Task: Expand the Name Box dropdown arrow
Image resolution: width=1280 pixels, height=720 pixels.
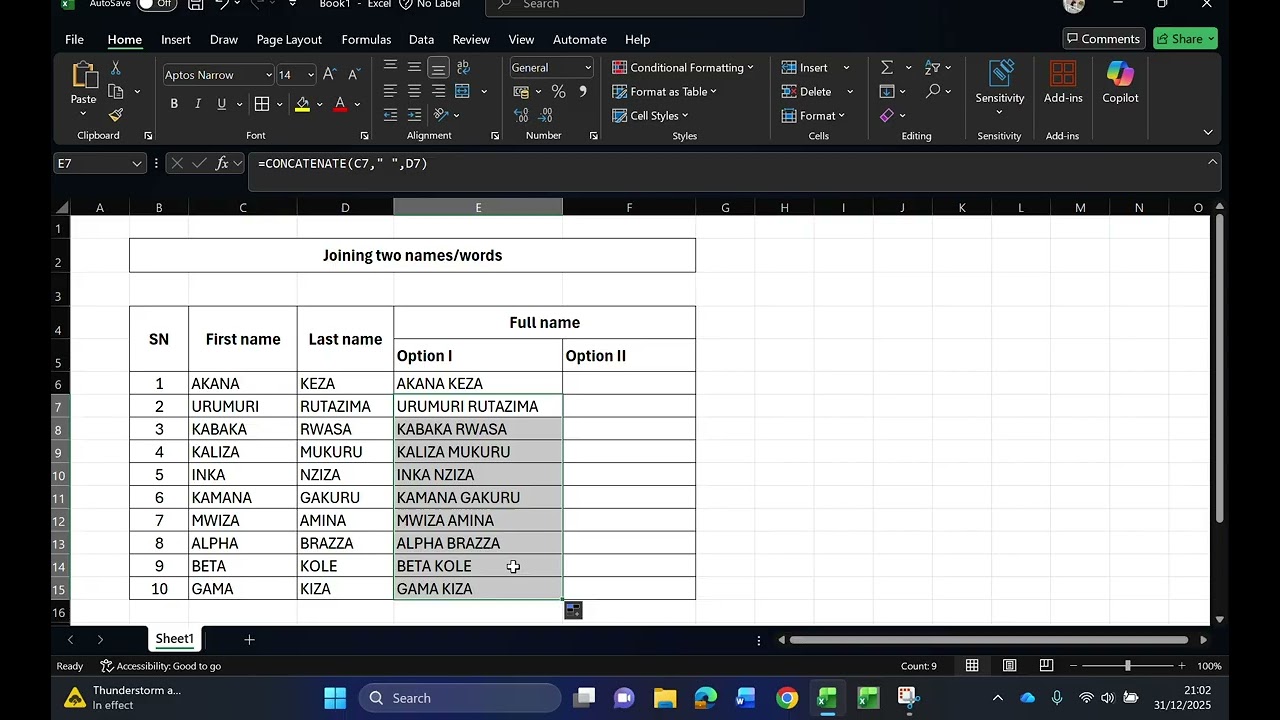Action: (137, 163)
